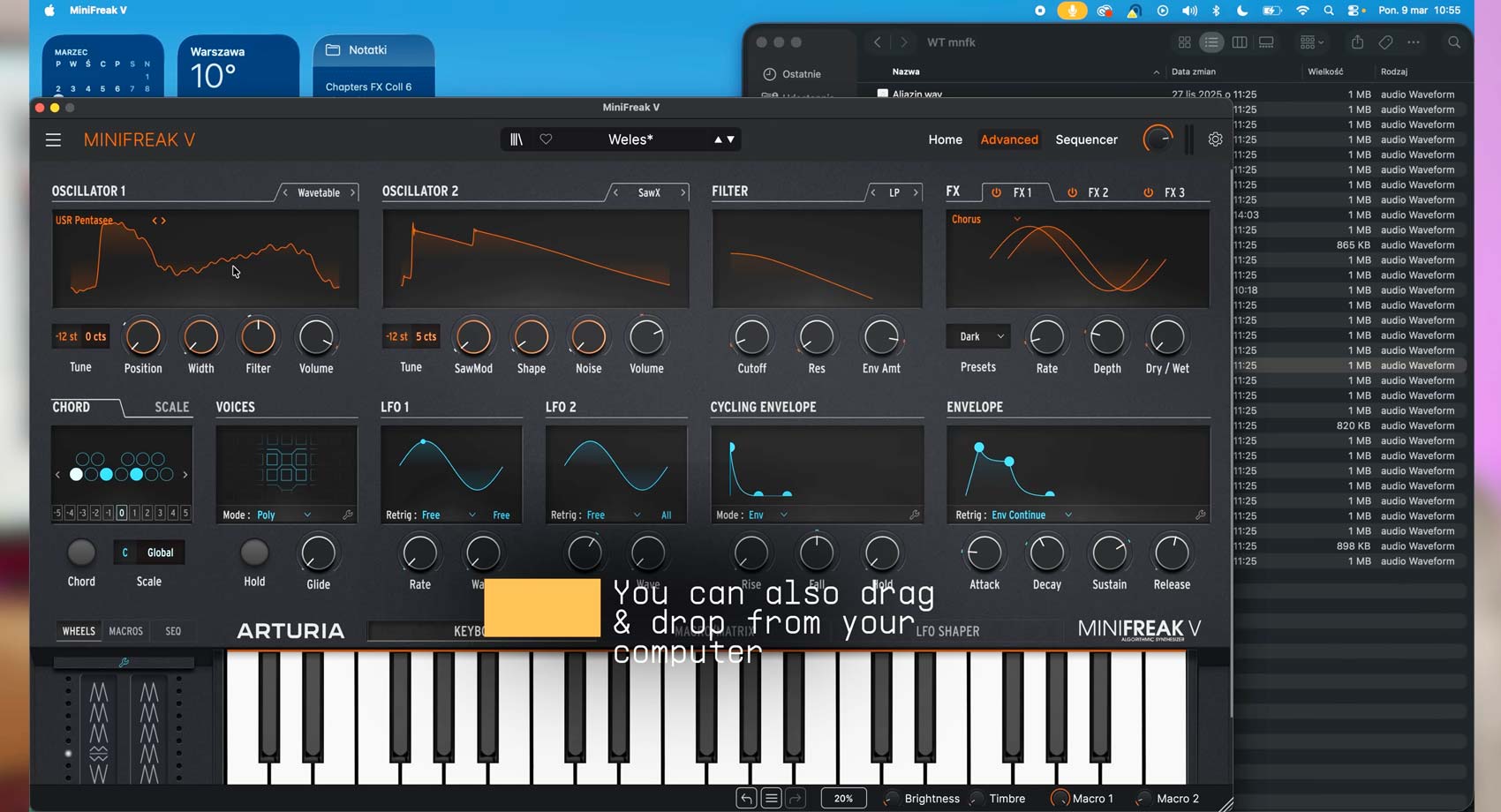Toggle the Hold button
This screenshot has height=812, width=1501.
click(254, 553)
